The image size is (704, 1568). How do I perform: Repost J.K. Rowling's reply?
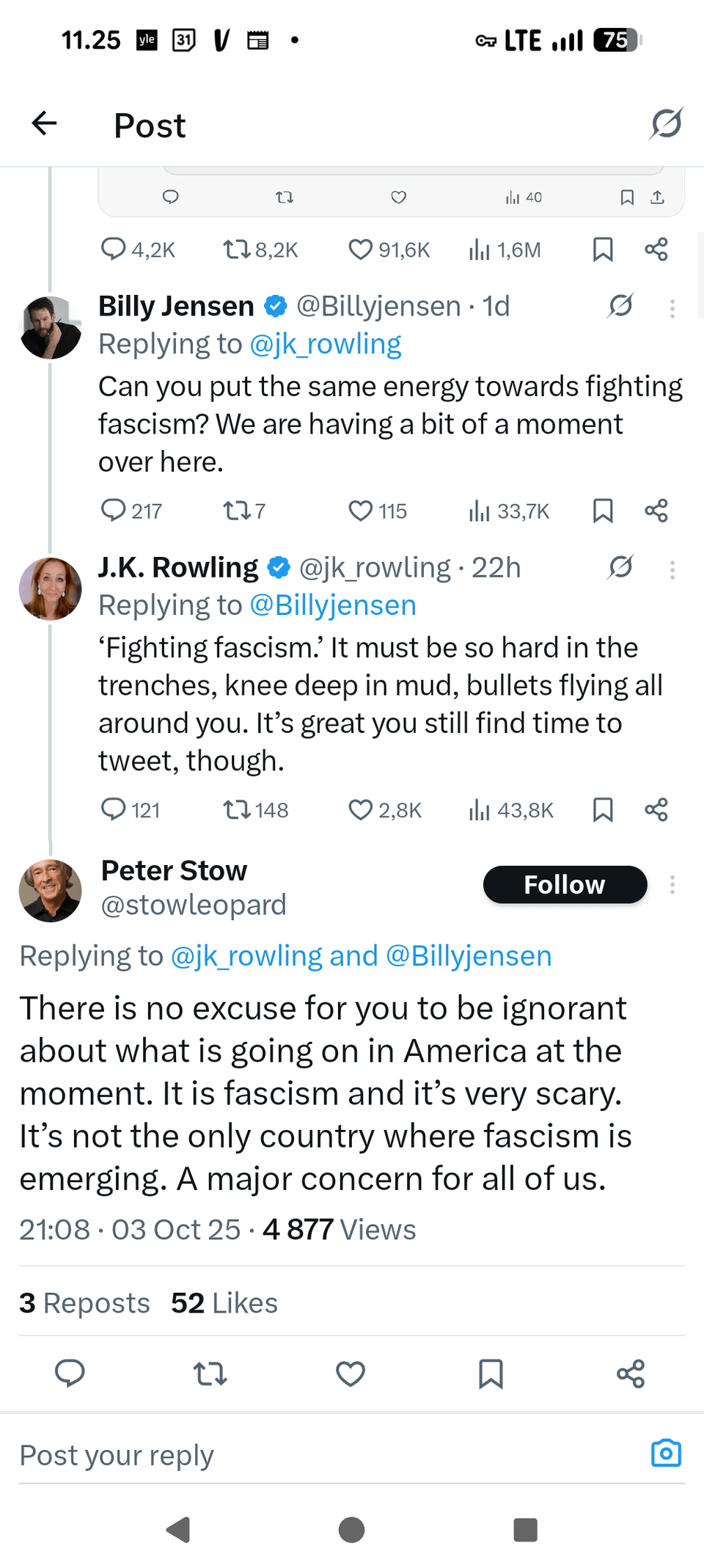click(237, 810)
